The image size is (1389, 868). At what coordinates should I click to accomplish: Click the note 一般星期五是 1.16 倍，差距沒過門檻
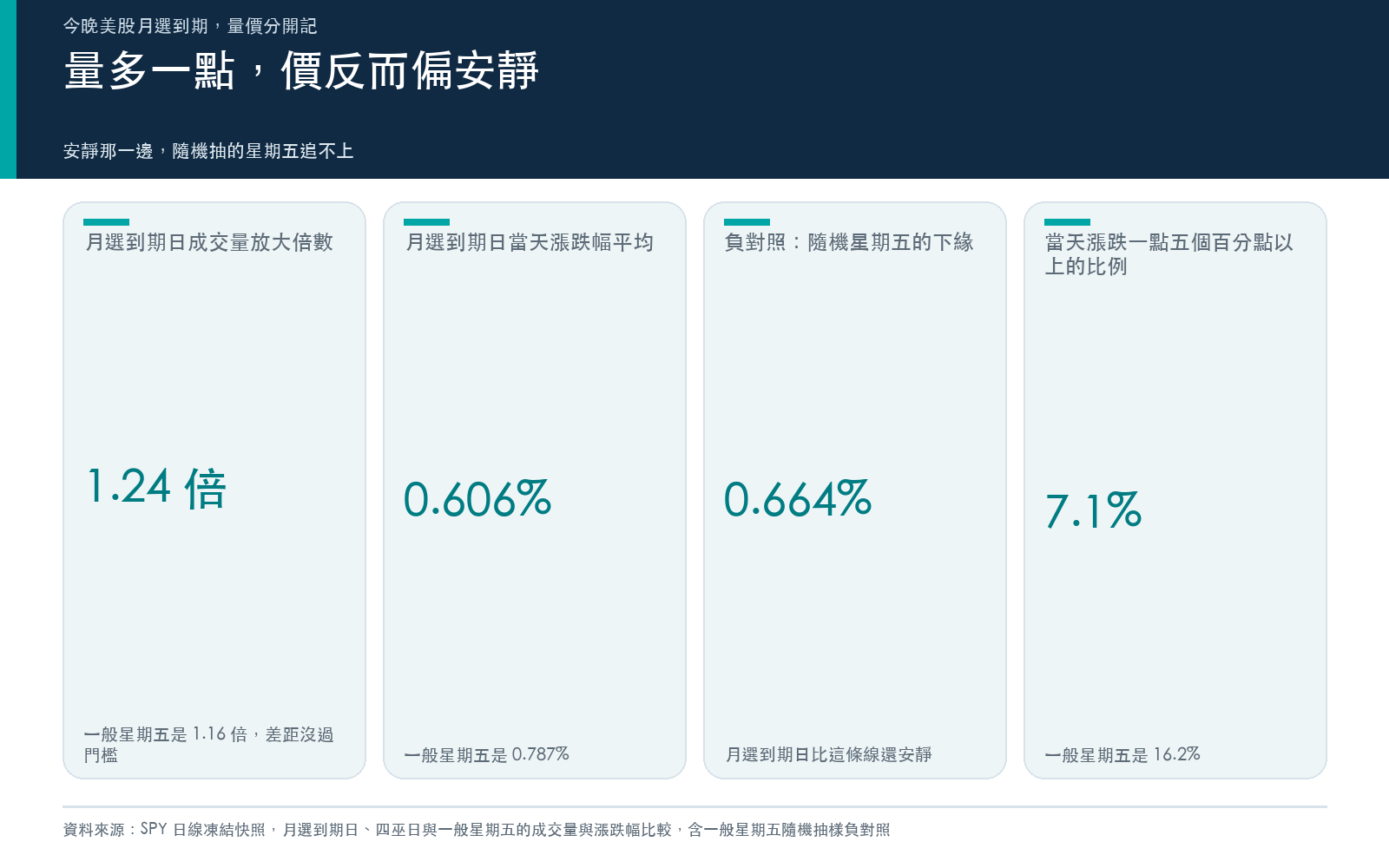(209, 745)
